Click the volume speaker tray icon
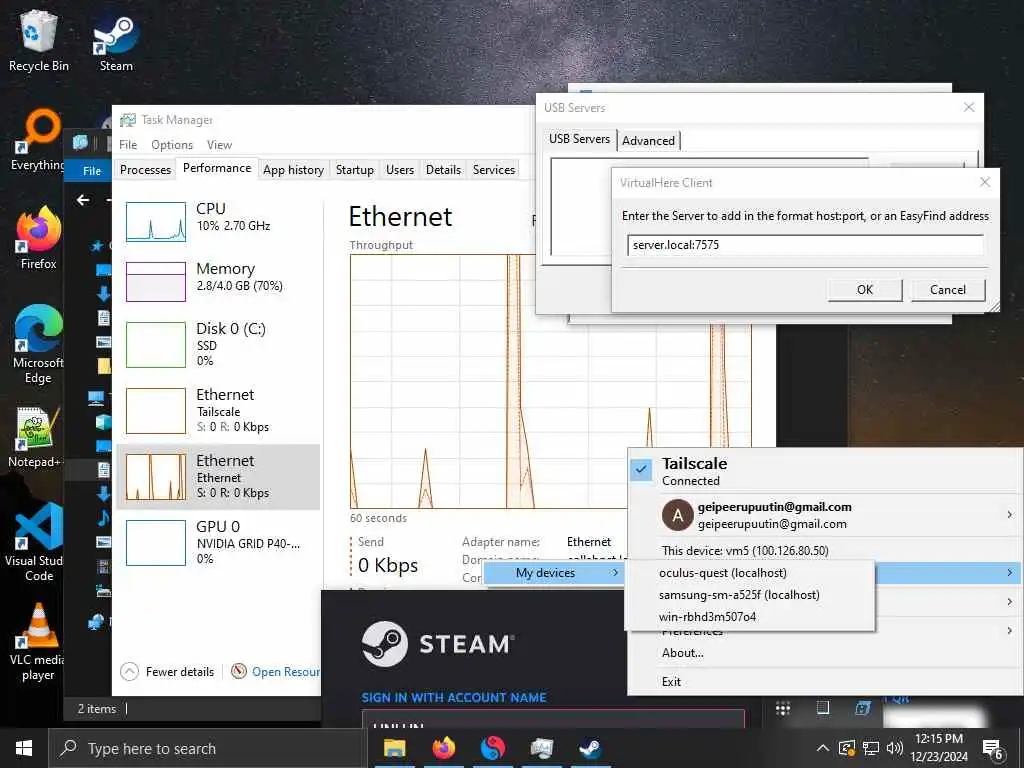 894,748
